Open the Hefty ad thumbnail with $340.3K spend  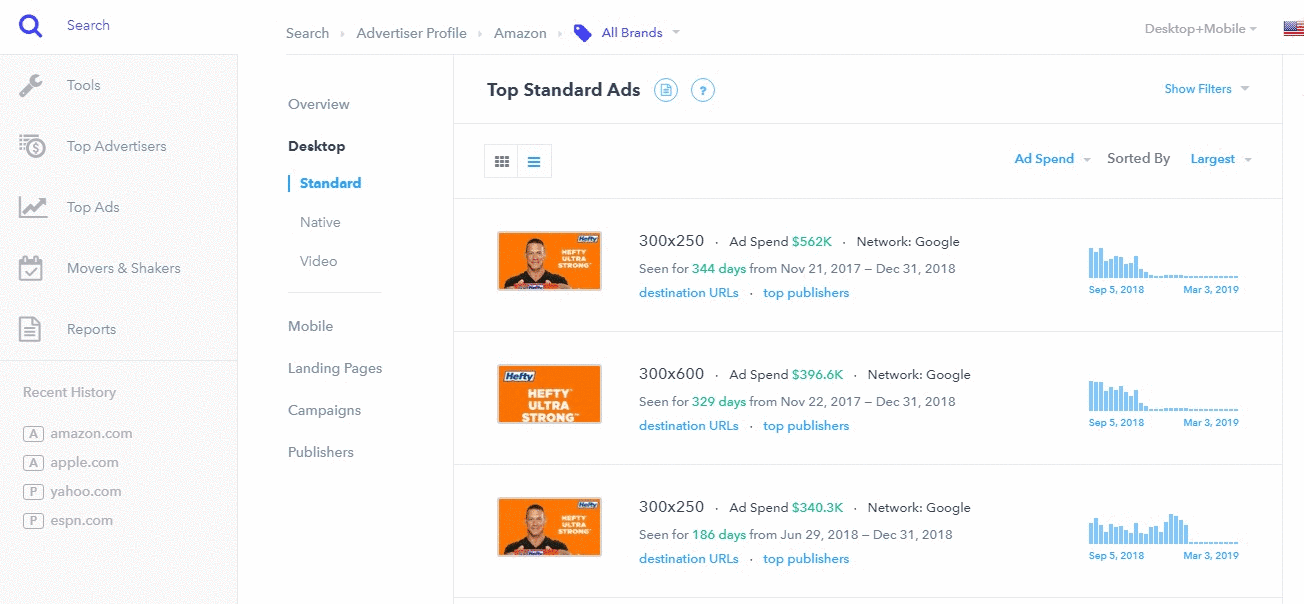(x=549, y=527)
